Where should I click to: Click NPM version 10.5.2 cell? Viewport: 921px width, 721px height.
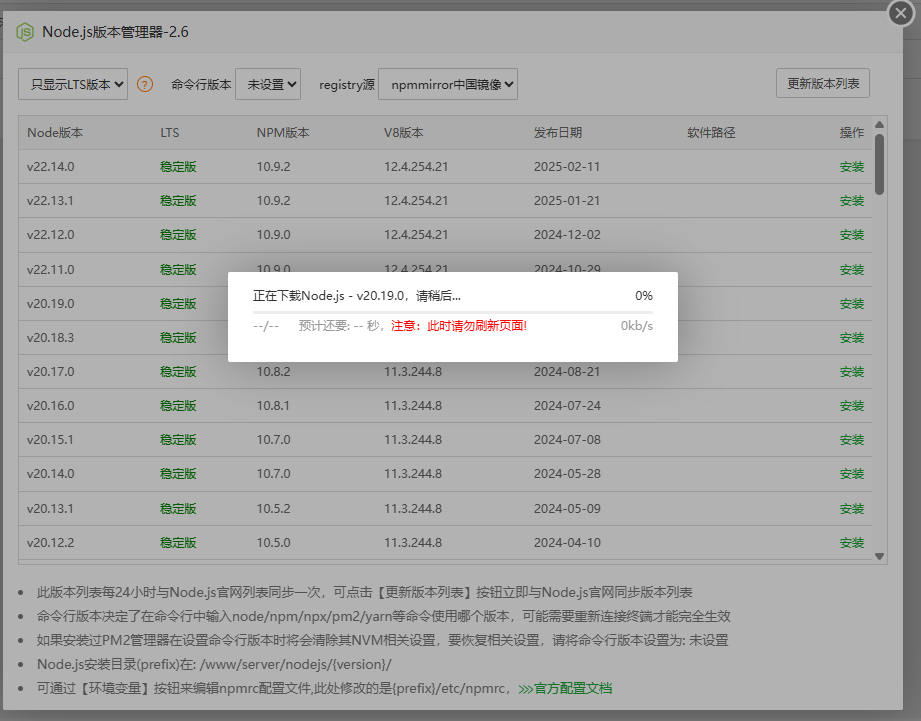click(274, 508)
